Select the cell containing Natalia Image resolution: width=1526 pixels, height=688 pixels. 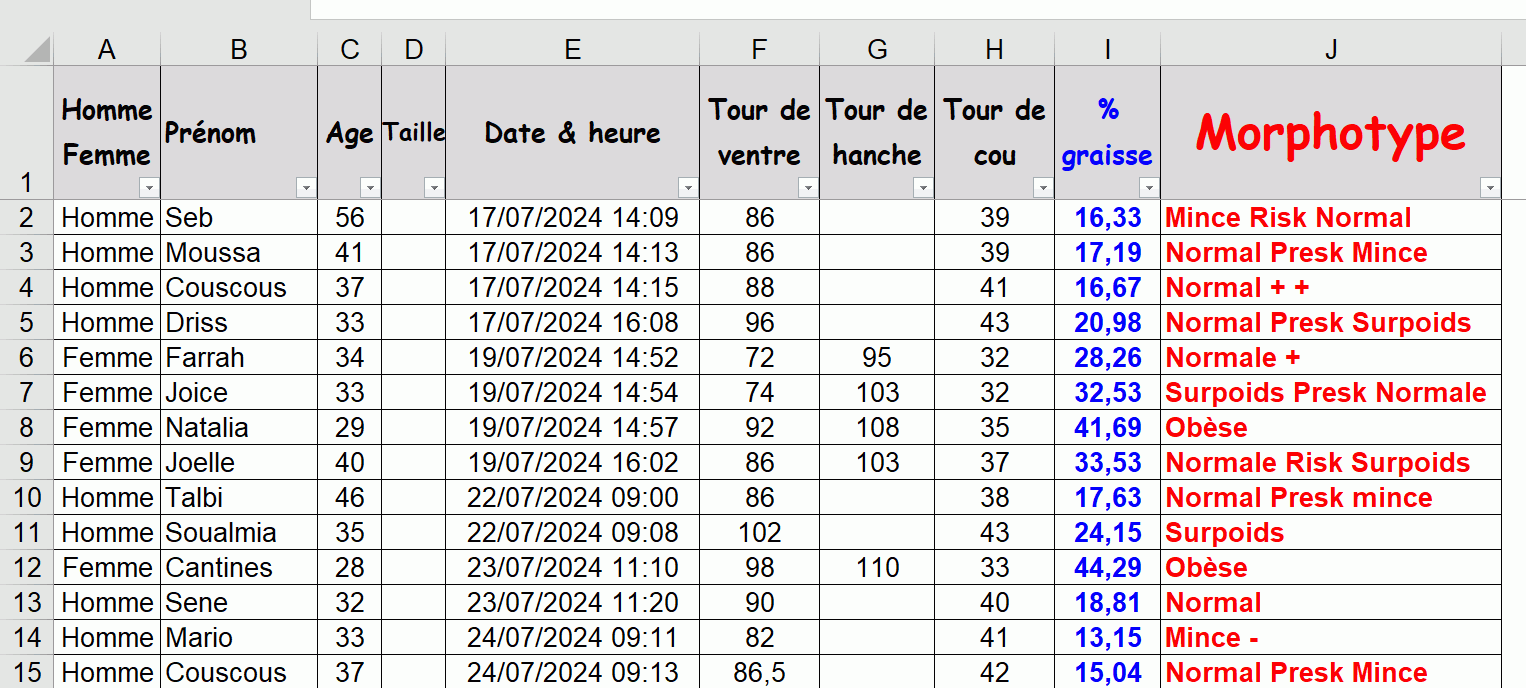pyautogui.click(x=239, y=427)
